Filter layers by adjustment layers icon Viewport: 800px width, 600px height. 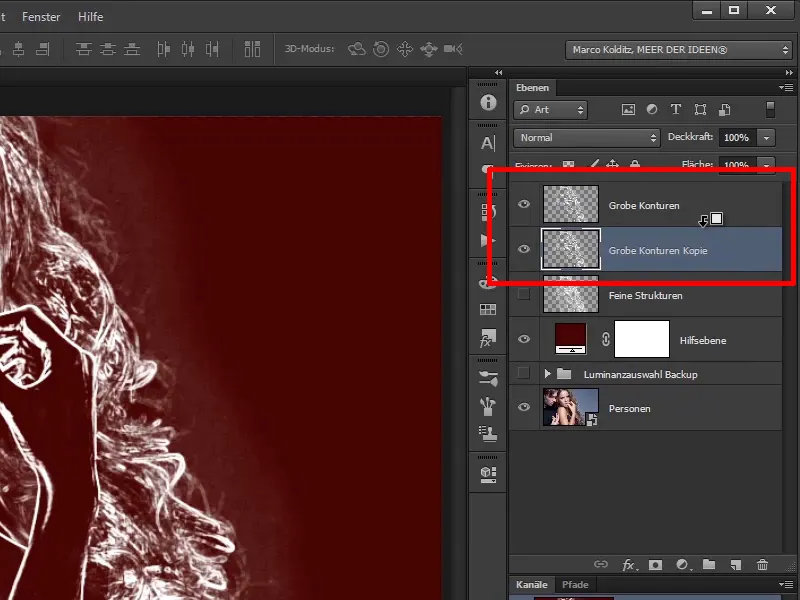pos(652,109)
